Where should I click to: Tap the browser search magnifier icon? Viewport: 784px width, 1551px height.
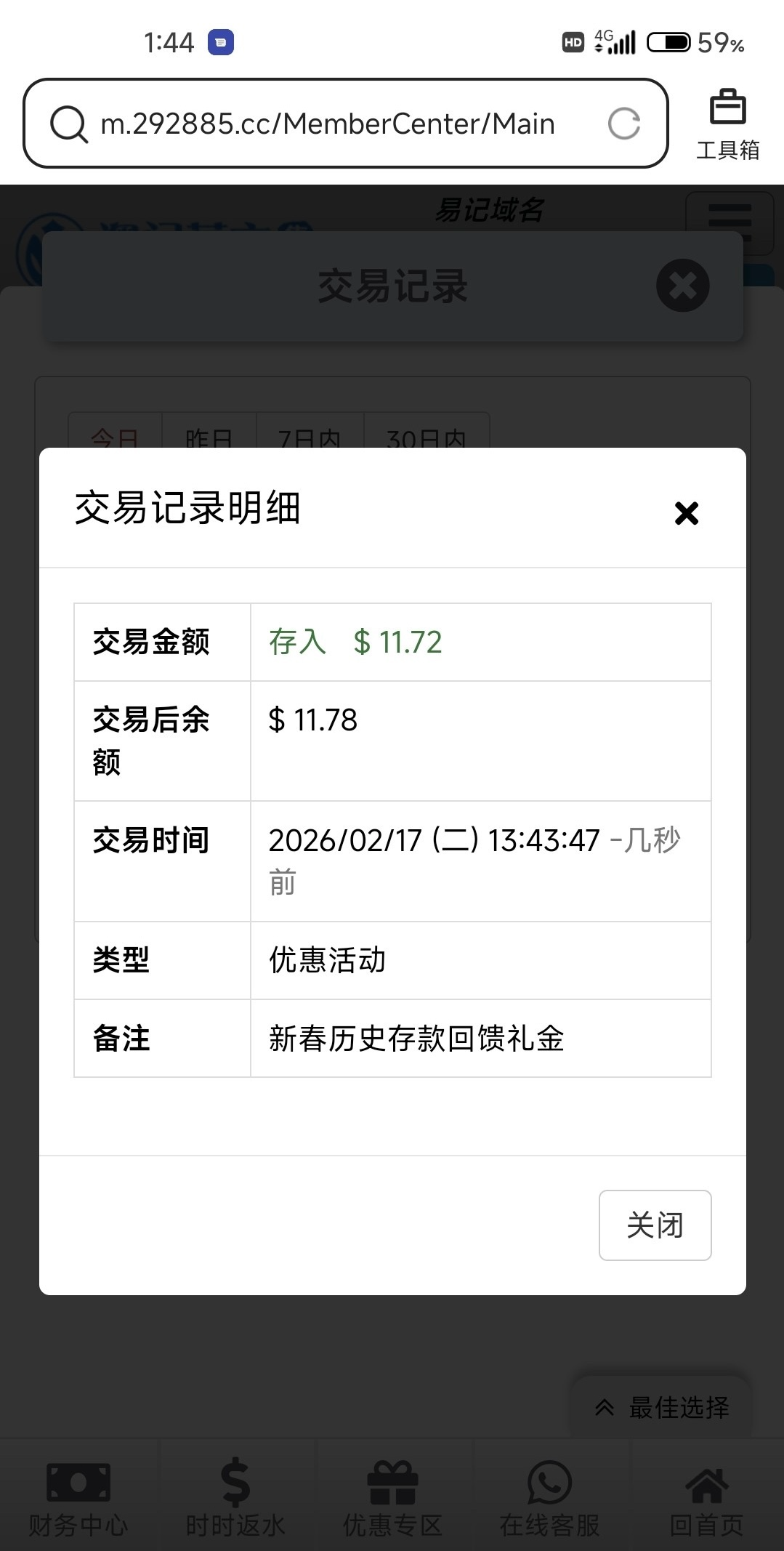tap(69, 124)
